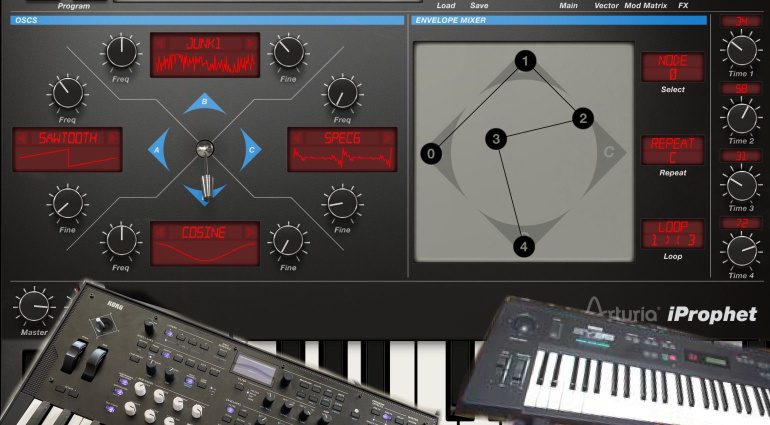Click the Save button
Viewport: 770px width, 425px height.
click(x=479, y=6)
